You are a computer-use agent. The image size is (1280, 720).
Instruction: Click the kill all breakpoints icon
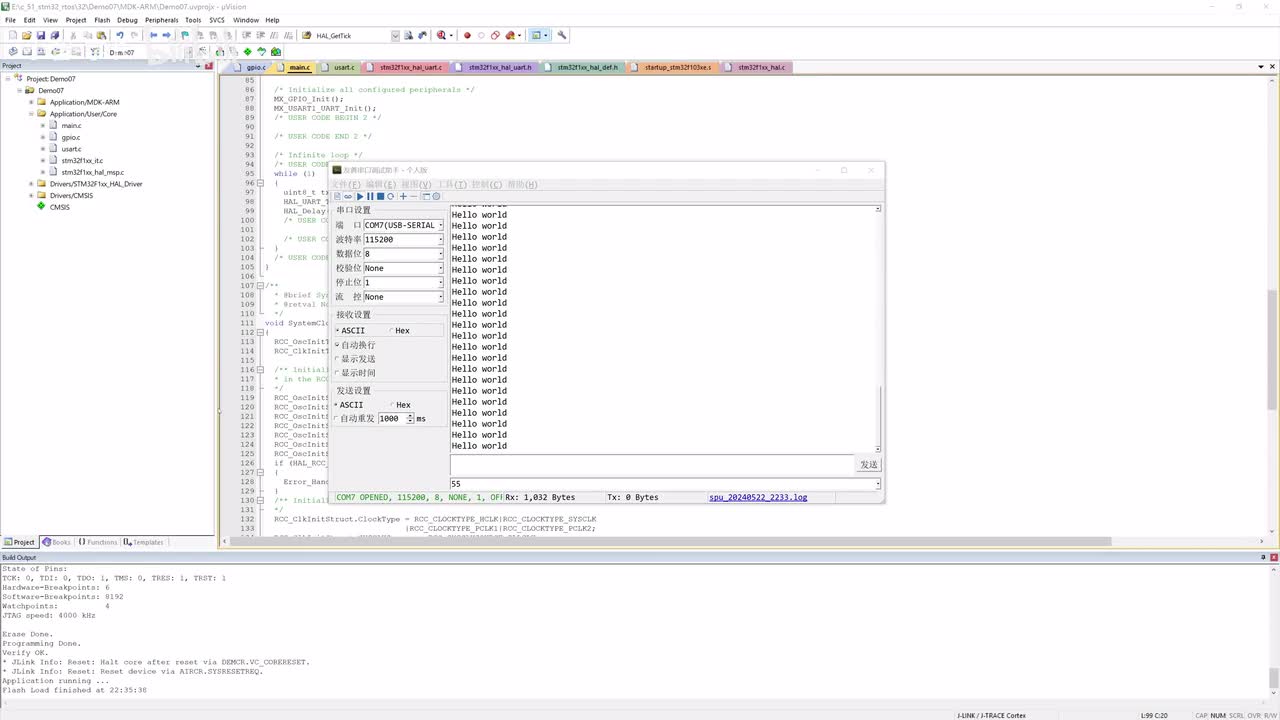[x=510, y=35]
